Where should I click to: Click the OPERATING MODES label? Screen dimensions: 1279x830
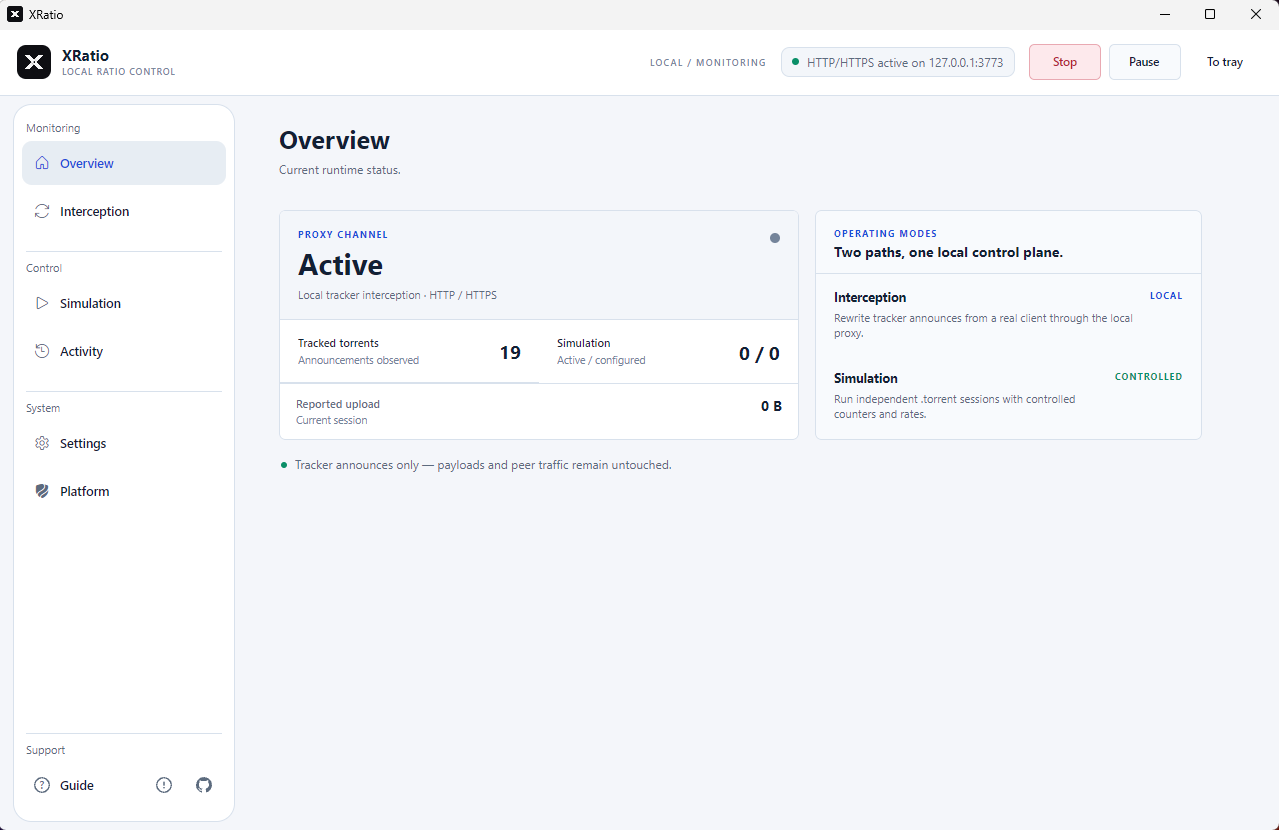(885, 234)
